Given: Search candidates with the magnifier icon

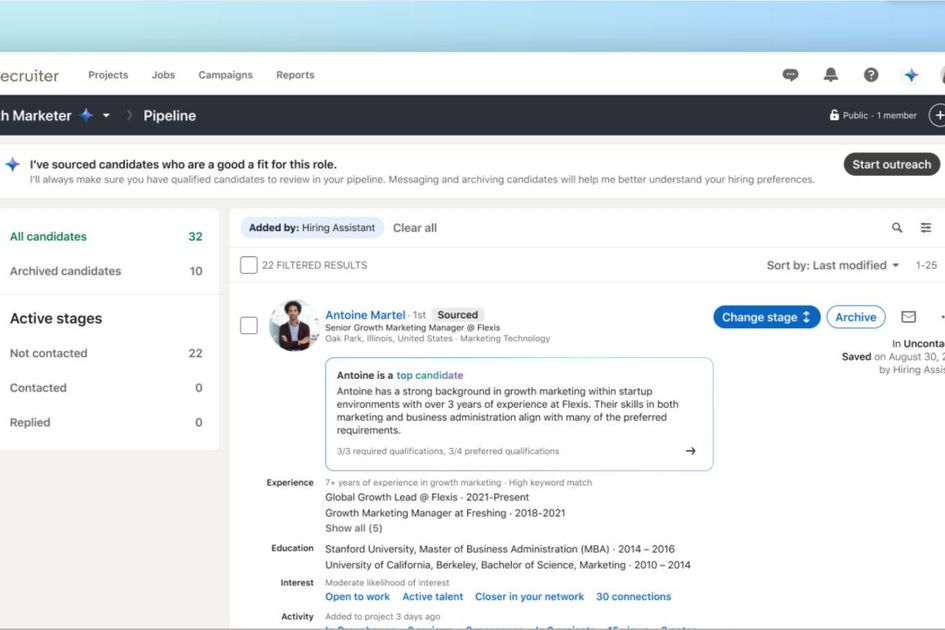Looking at the screenshot, I should [897, 227].
